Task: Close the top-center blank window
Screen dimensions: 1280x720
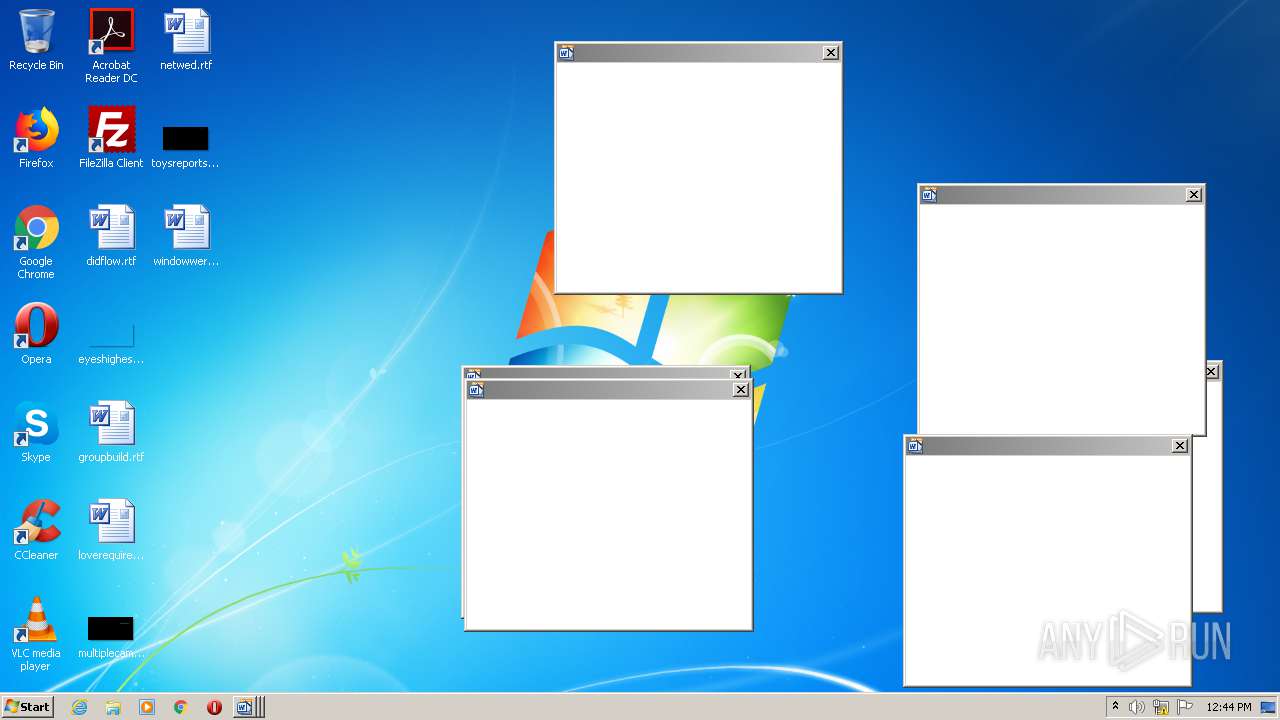Action: [x=831, y=53]
